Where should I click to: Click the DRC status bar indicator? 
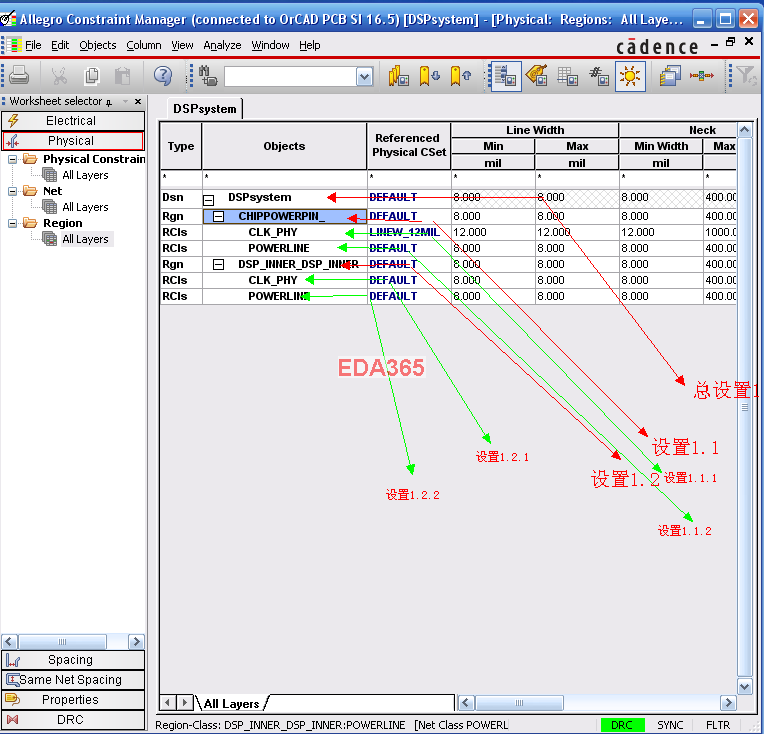click(x=622, y=725)
